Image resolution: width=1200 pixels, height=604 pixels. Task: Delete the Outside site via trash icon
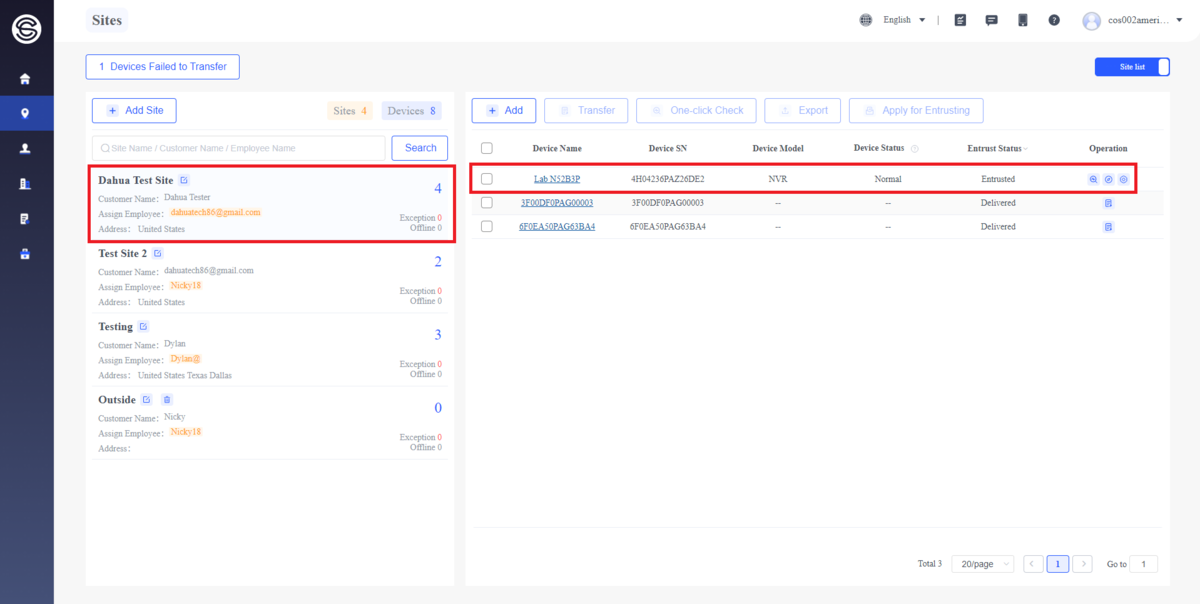[x=167, y=400]
